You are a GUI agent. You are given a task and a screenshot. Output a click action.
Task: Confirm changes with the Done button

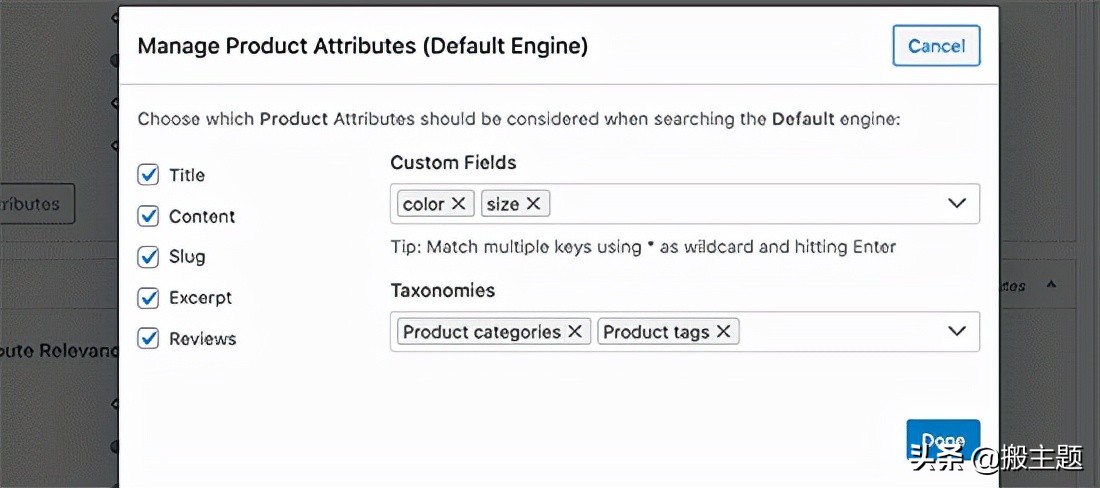943,440
